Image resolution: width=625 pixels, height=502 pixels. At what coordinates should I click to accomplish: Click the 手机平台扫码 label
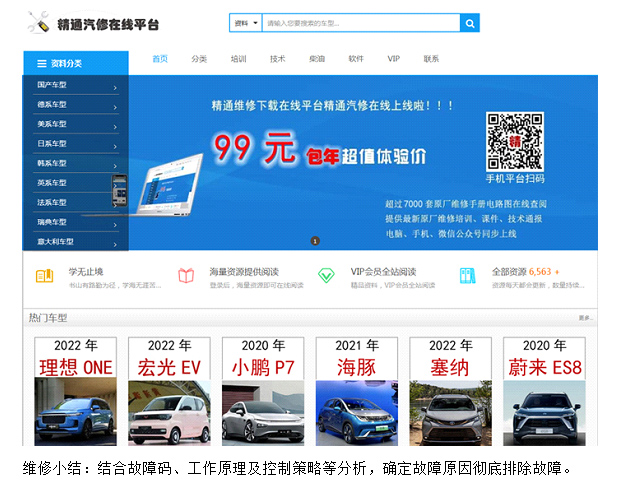(x=515, y=178)
